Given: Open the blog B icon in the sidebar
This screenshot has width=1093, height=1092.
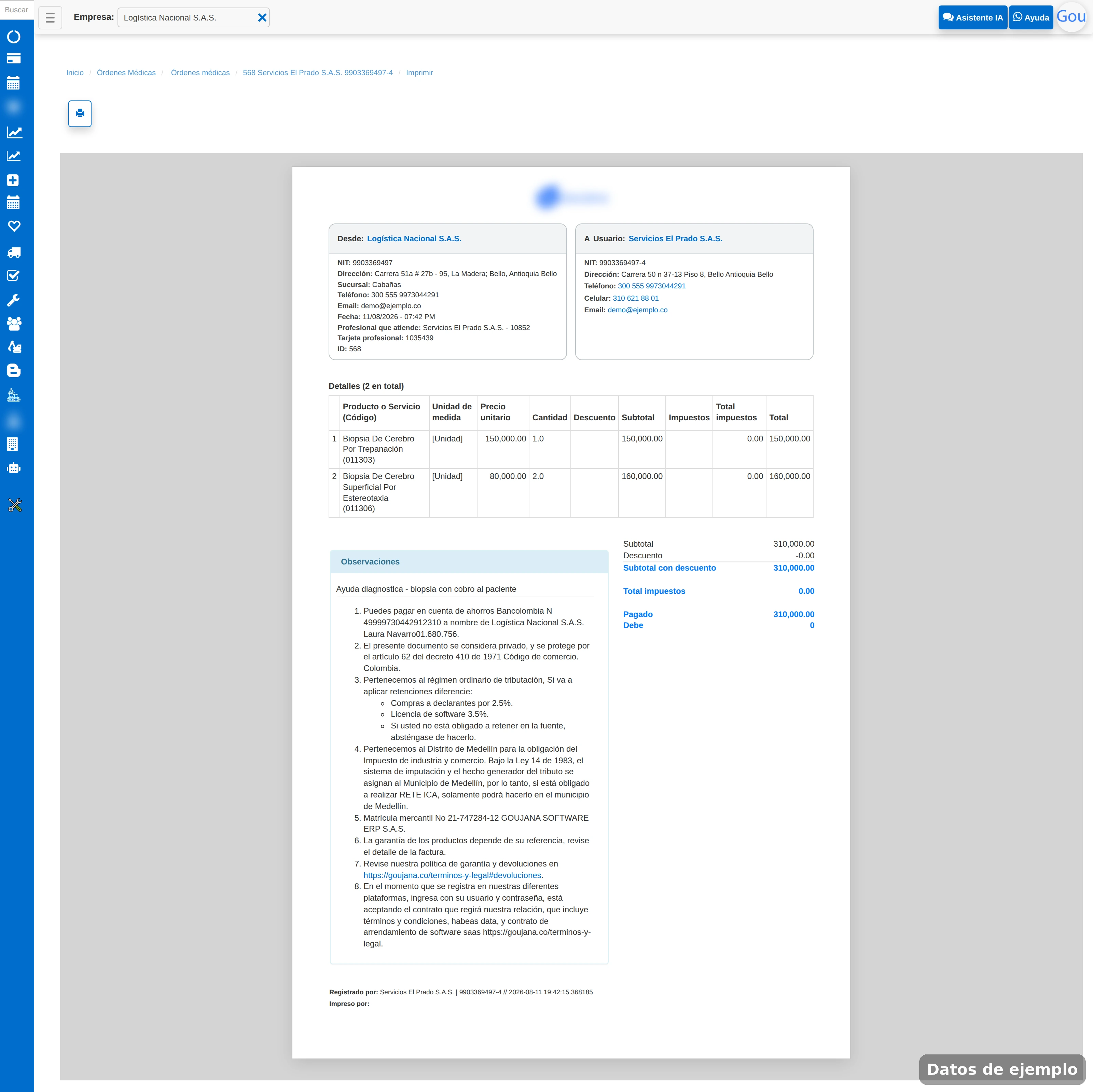Looking at the screenshot, I should pos(14,371).
